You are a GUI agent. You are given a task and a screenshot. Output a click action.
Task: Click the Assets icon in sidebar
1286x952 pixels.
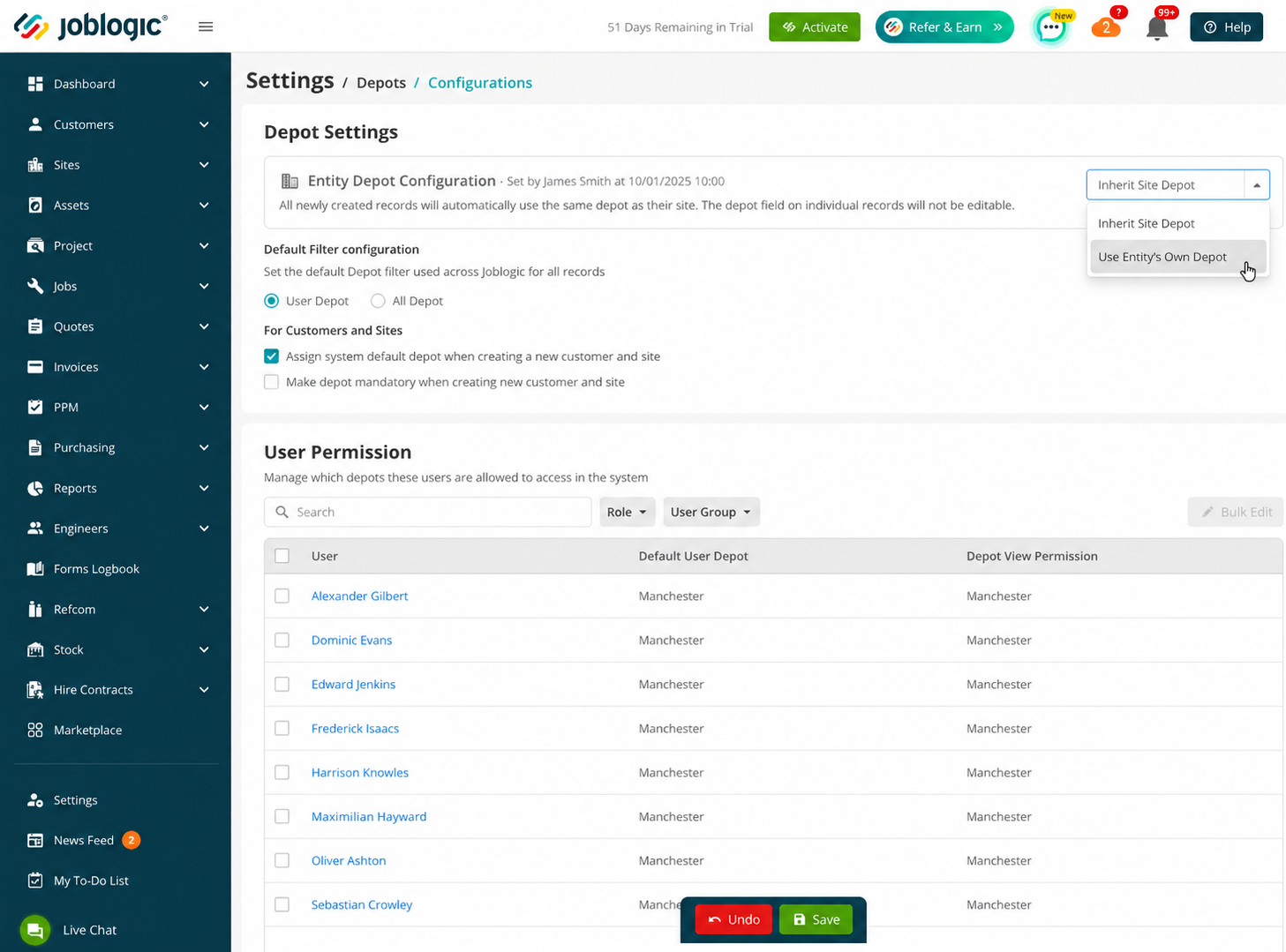tap(35, 206)
